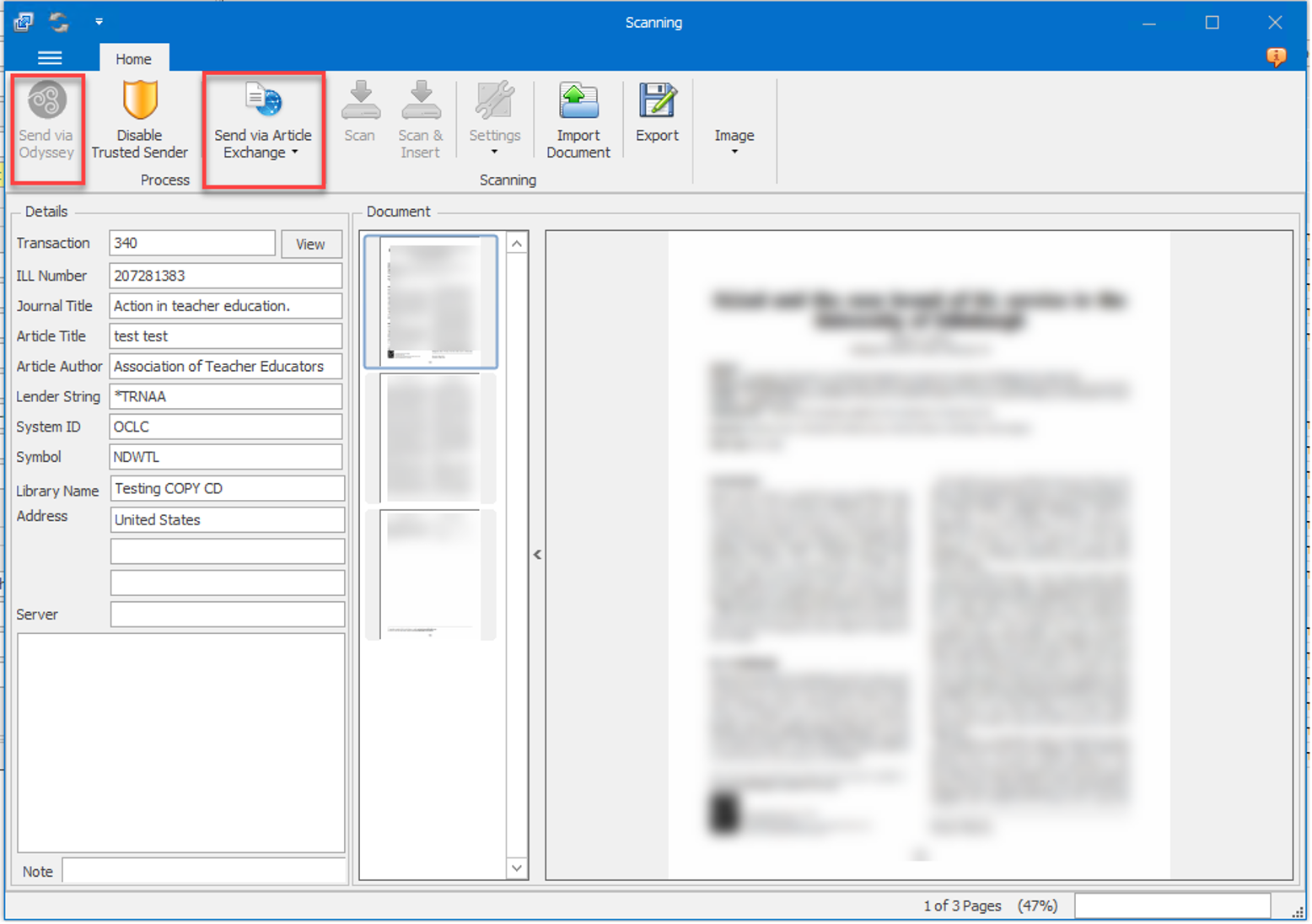The height and width of the screenshot is (924, 1312).
Task: Open the Import Document tool
Action: click(578, 101)
